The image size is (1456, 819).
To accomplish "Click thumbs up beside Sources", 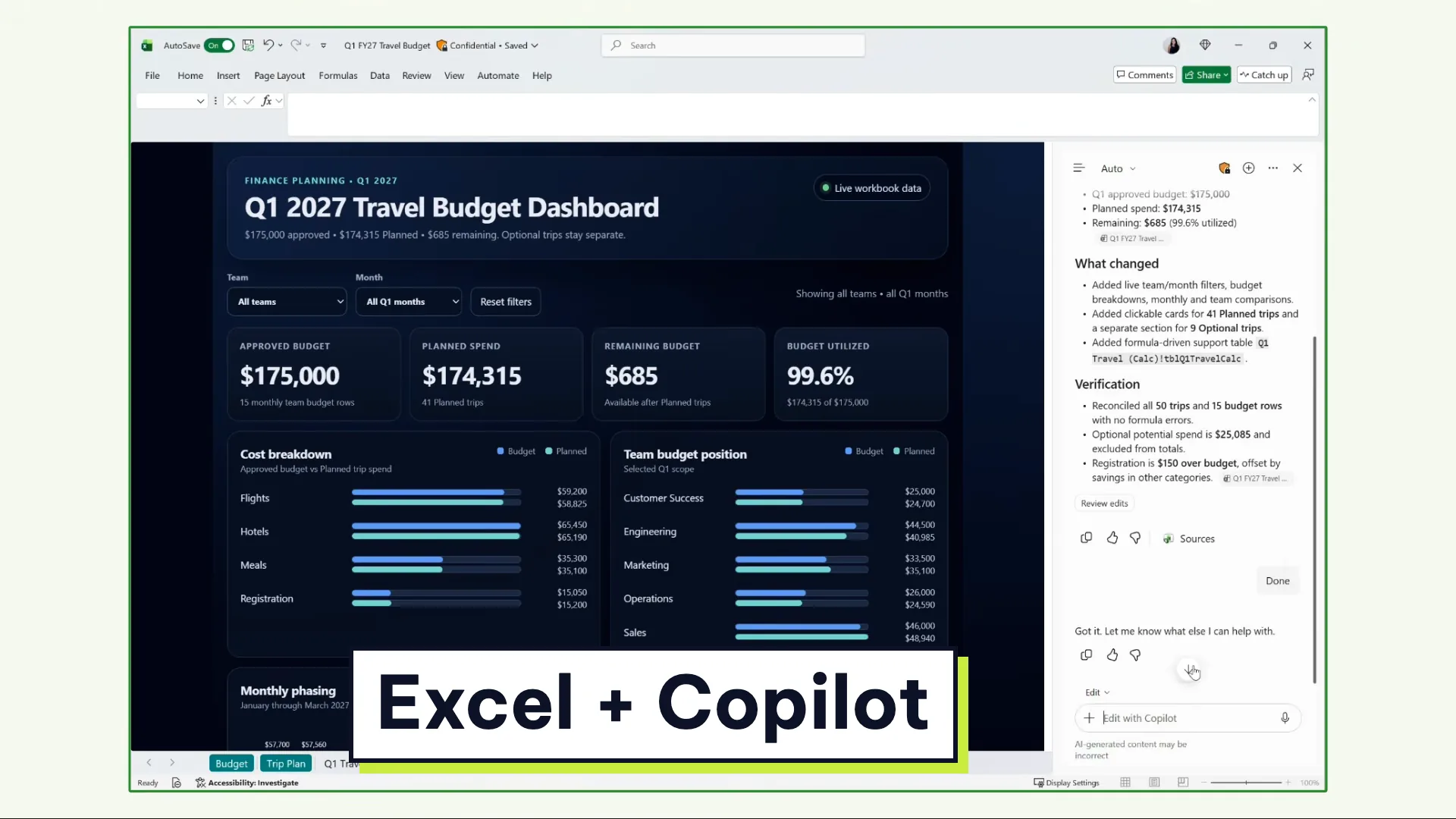I will tap(1112, 538).
